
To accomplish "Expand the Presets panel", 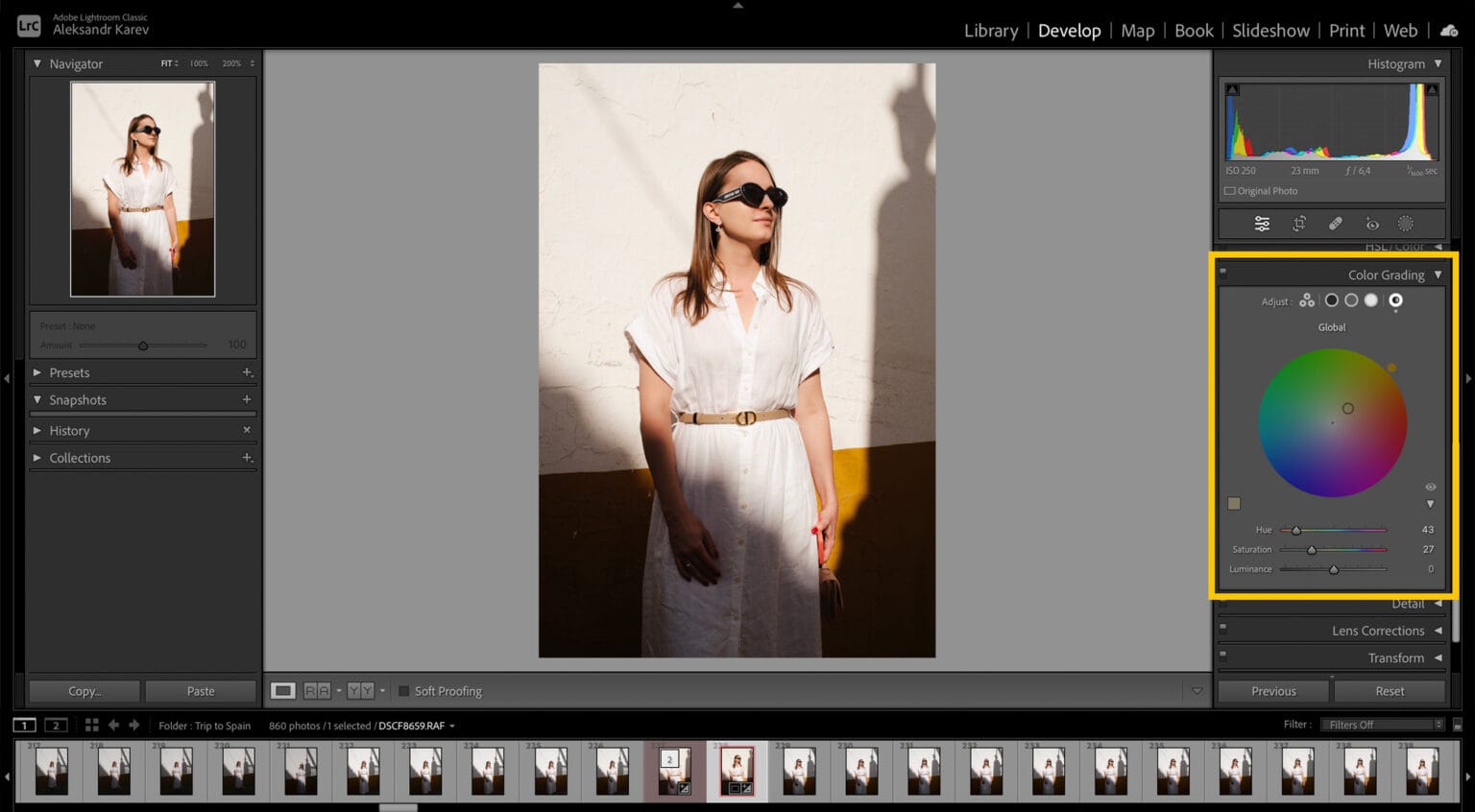I will coord(69,372).
